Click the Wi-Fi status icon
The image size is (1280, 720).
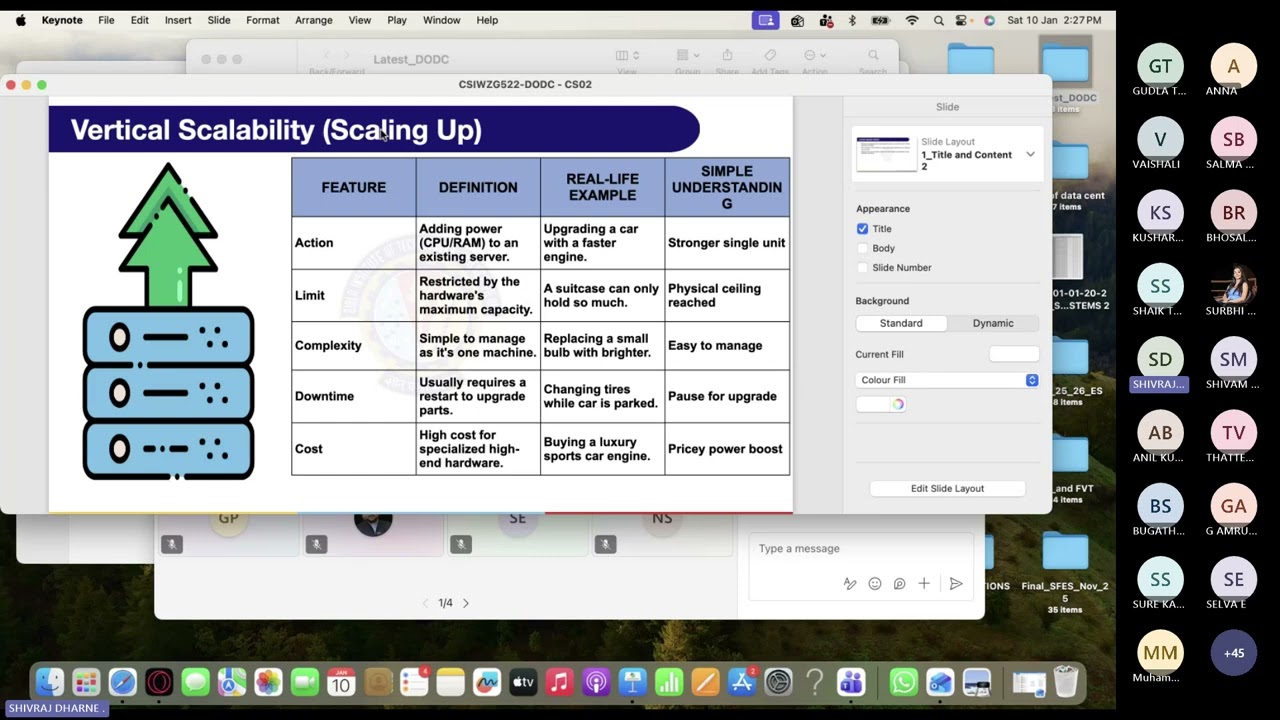pyautogui.click(x=912, y=20)
